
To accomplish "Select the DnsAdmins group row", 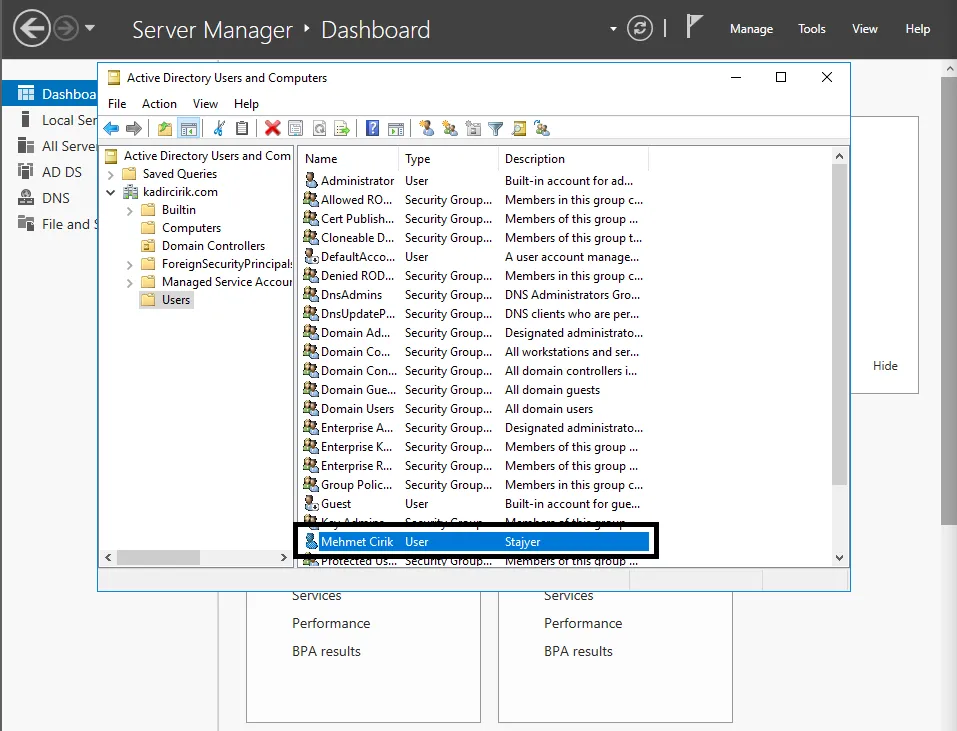I will 474,295.
